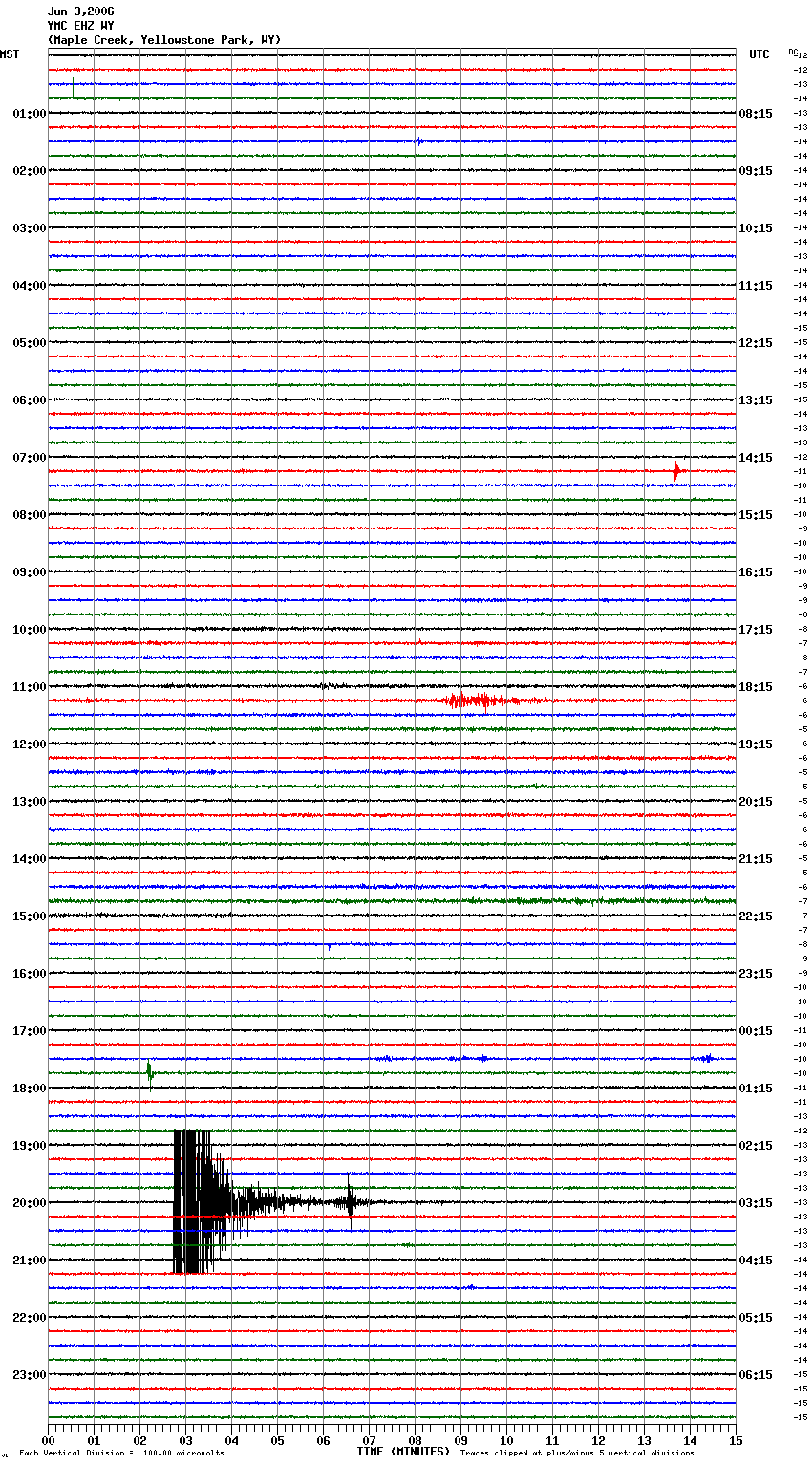The height and width of the screenshot is (1466, 812).
Task: Click the 20:15 UTC time label
Action: 756,802
